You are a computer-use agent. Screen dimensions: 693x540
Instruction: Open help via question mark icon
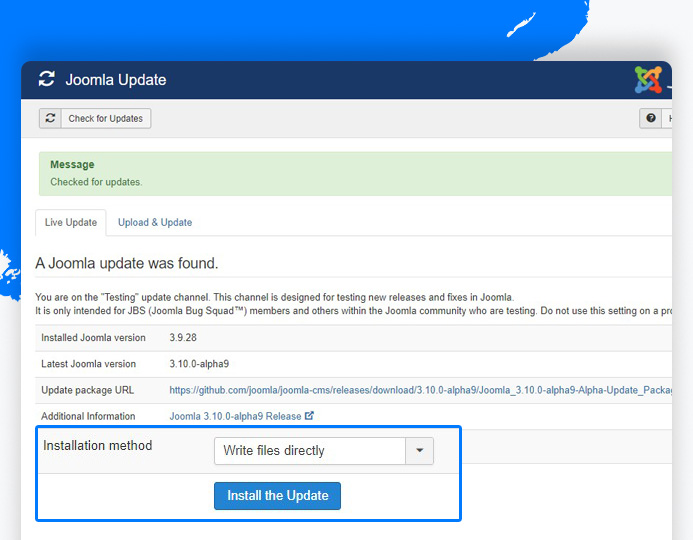click(x=651, y=118)
